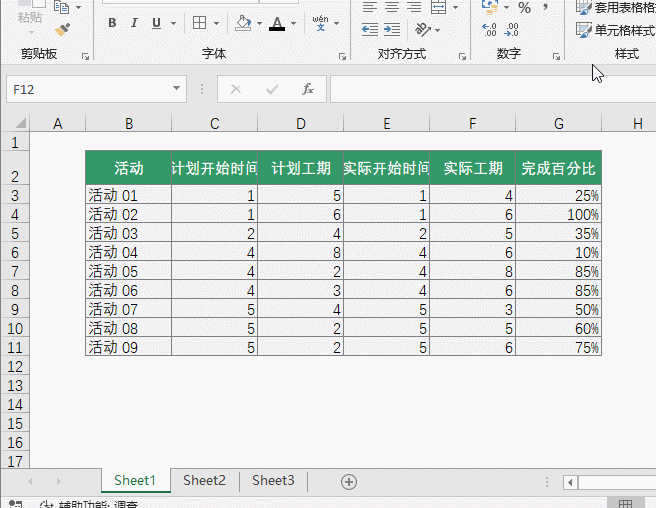Click the Decrease Decimal icon
The image size is (656, 508).
(512, 30)
